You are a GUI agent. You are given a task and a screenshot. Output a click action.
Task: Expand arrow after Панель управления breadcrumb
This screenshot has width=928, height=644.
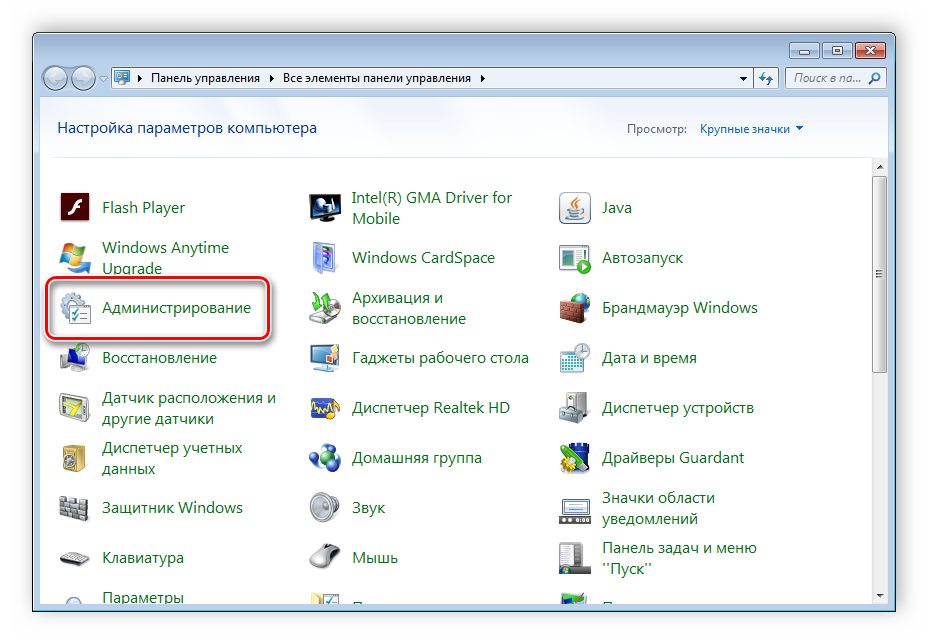271,78
